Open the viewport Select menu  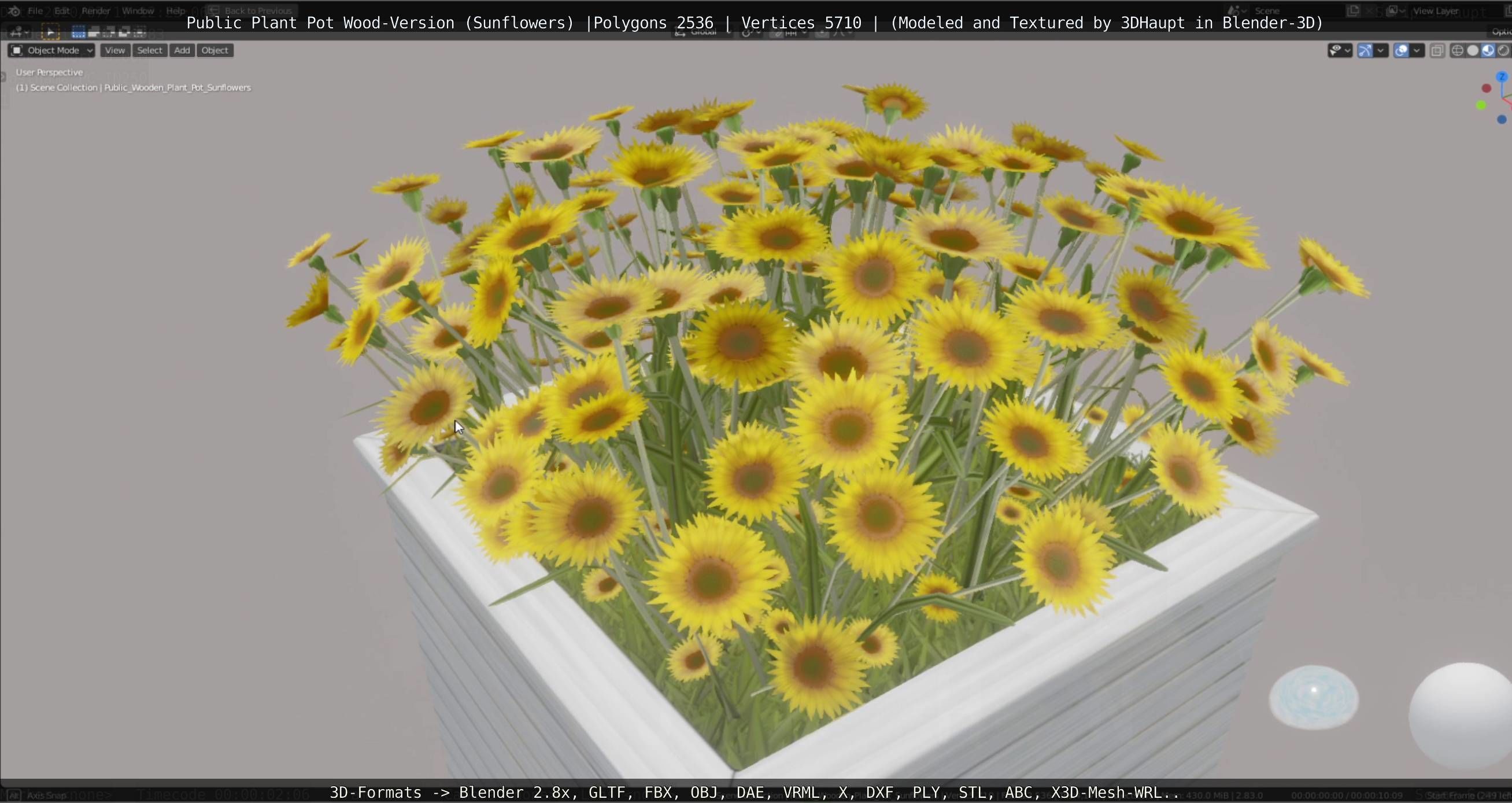click(x=149, y=50)
